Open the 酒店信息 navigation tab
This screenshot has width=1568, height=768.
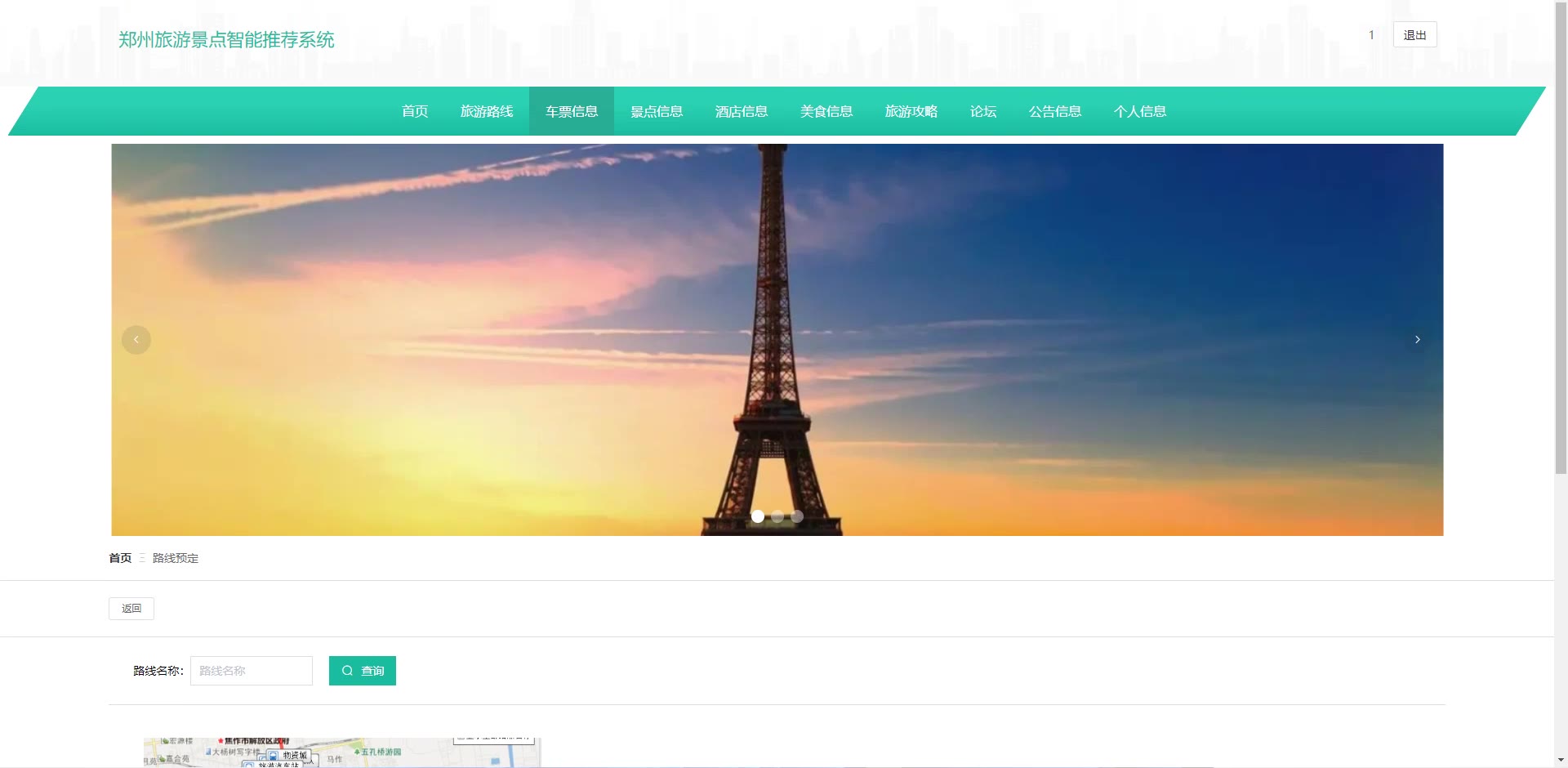click(x=742, y=111)
